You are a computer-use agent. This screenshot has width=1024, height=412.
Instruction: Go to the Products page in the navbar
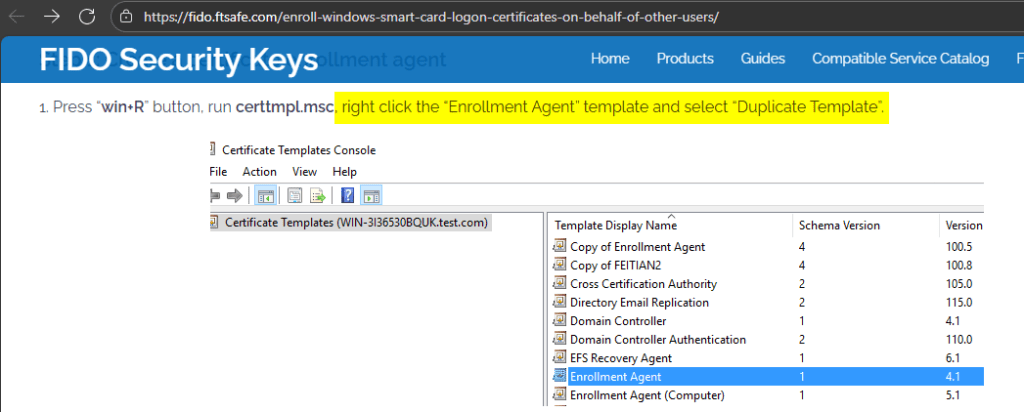click(x=685, y=58)
